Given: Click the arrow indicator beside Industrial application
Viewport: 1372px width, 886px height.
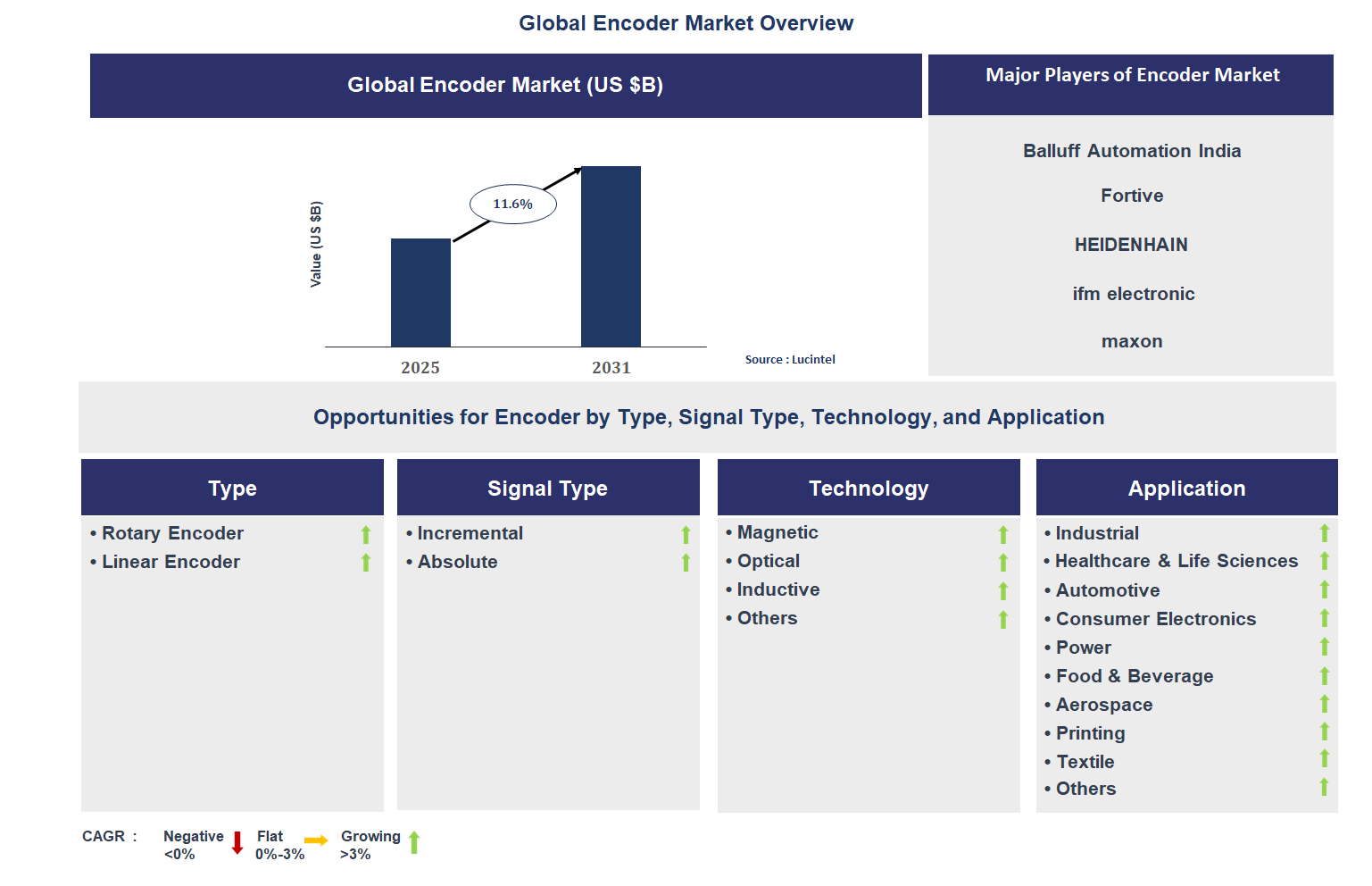Looking at the screenshot, I should pyautogui.click(x=1324, y=532).
